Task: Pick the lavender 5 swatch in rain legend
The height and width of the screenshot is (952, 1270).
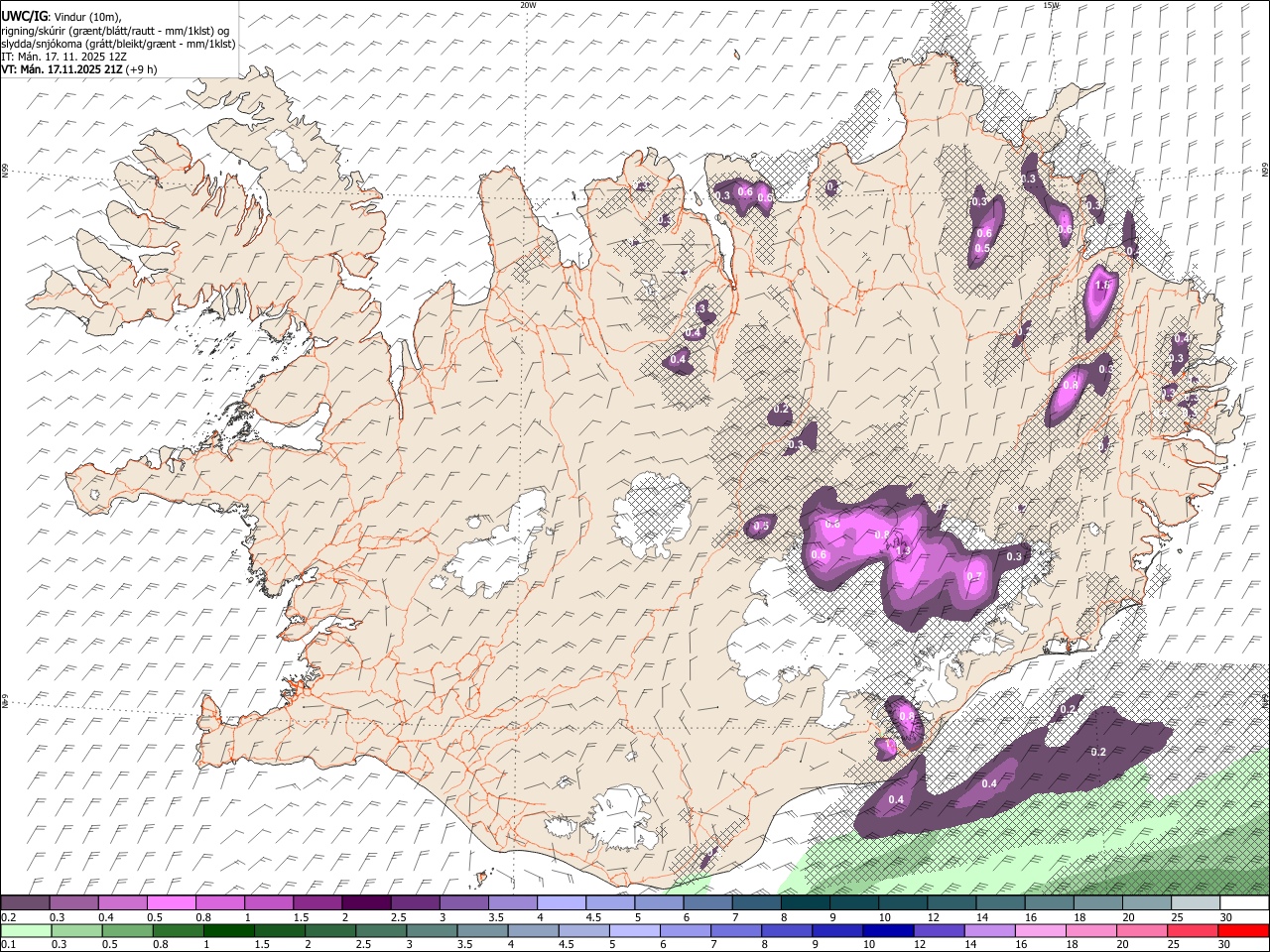Action: (x=635, y=930)
